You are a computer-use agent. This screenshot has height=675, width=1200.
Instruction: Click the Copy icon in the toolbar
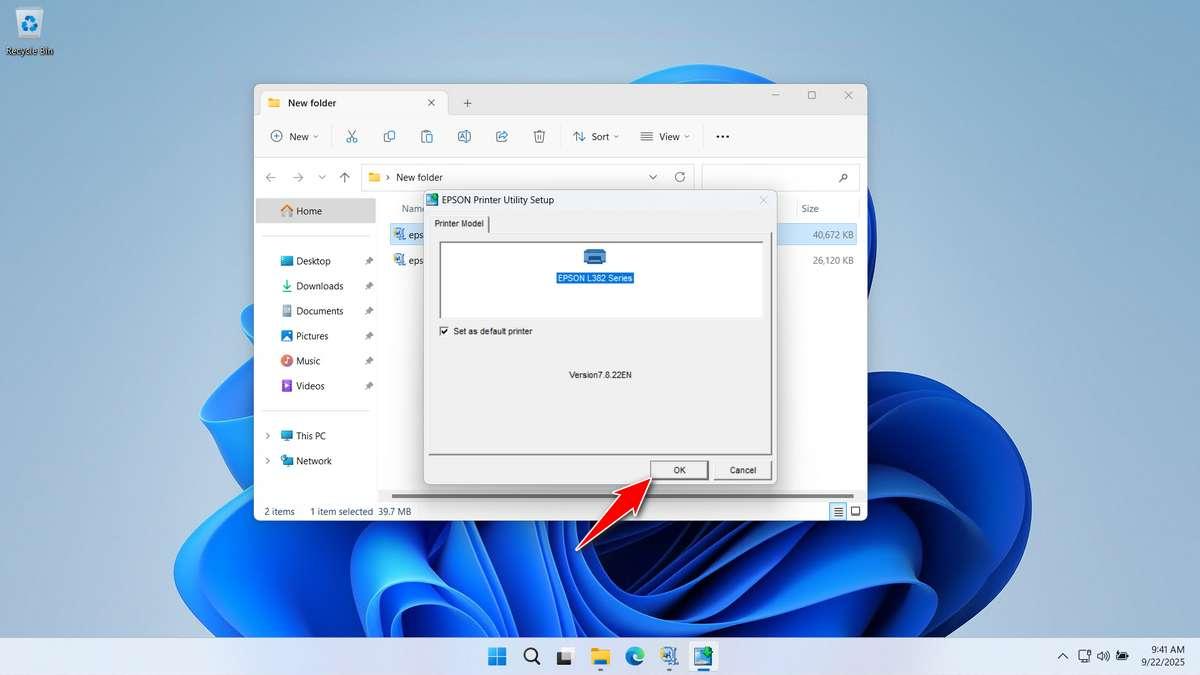tap(389, 136)
